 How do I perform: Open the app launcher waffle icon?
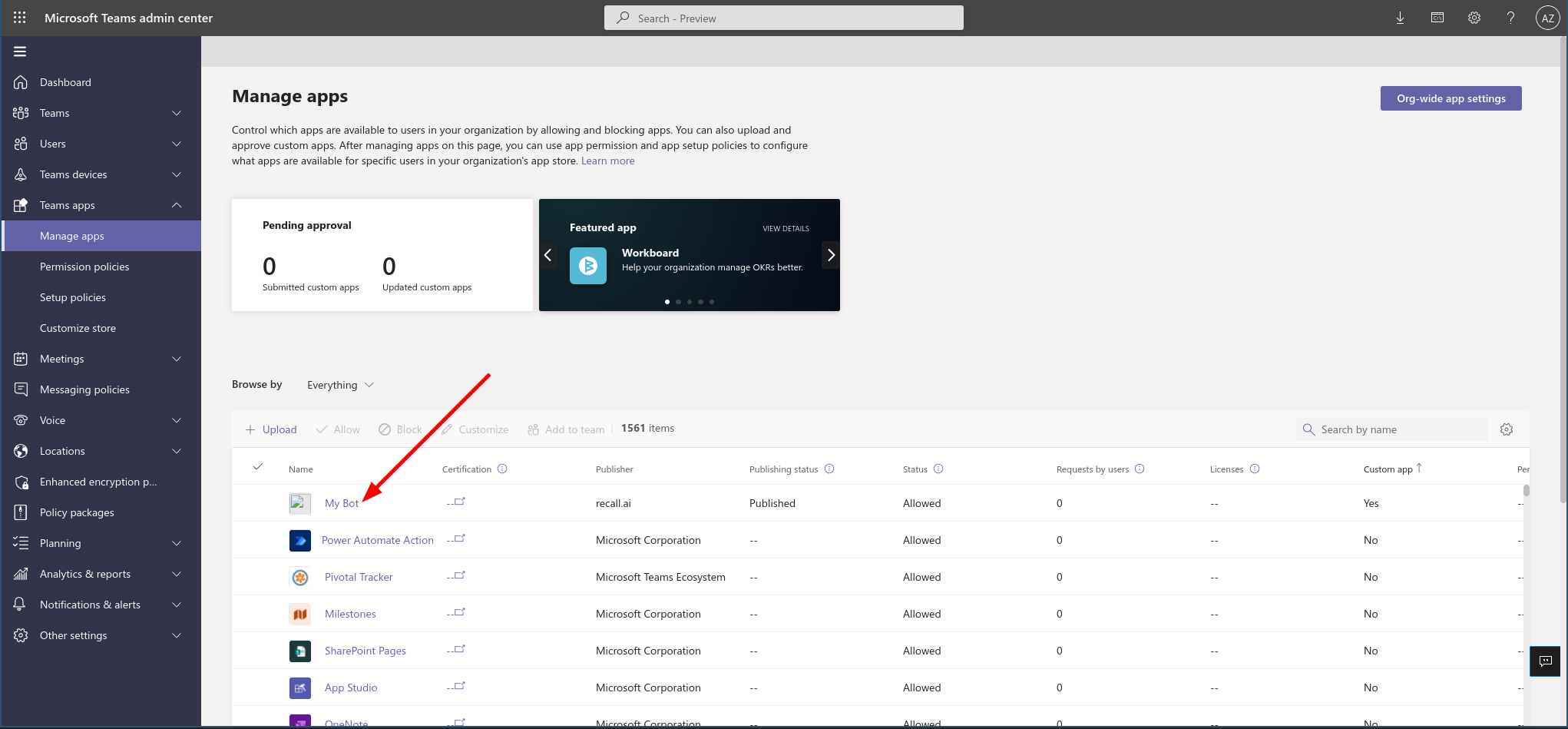pos(20,18)
